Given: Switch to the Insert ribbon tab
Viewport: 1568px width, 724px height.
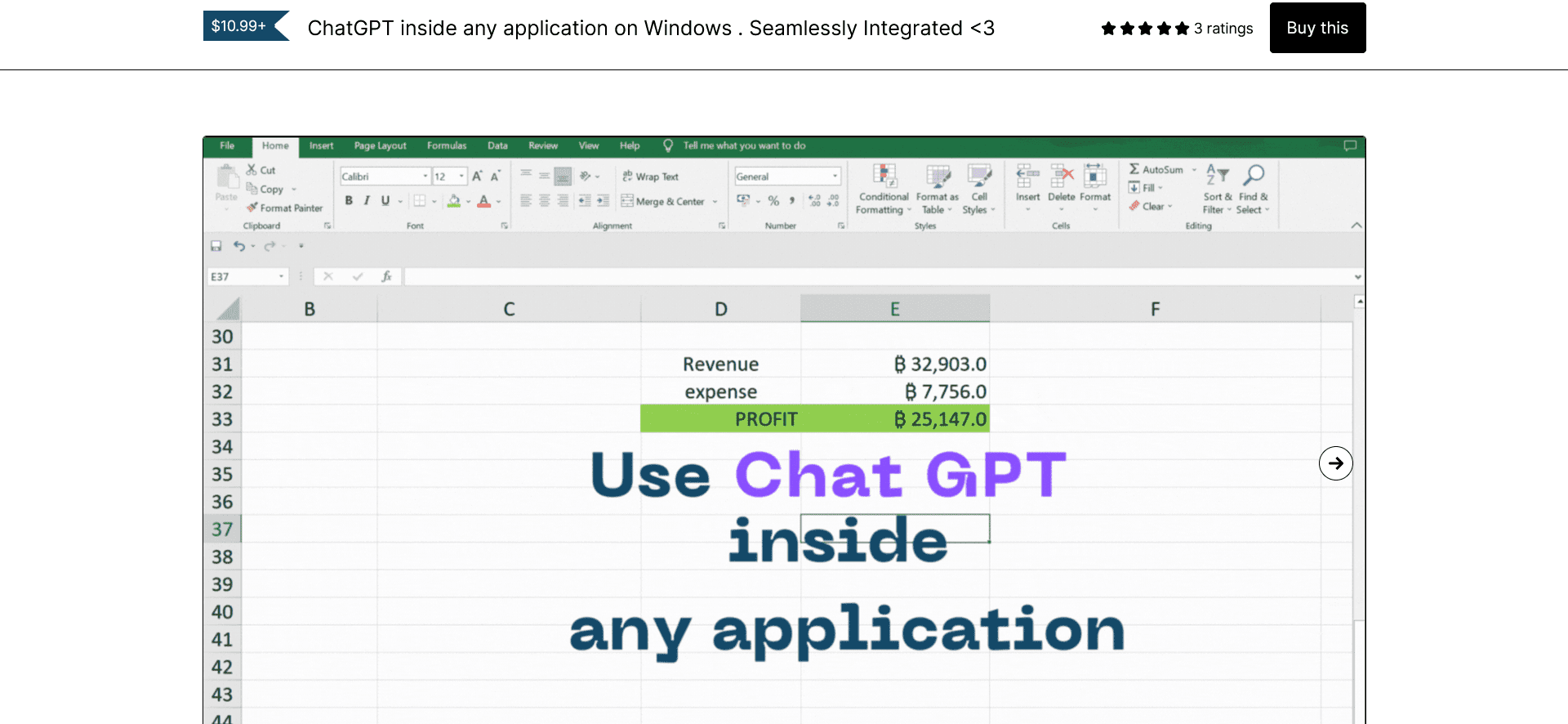Looking at the screenshot, I should pyautogui.click(x=321, y=146).
